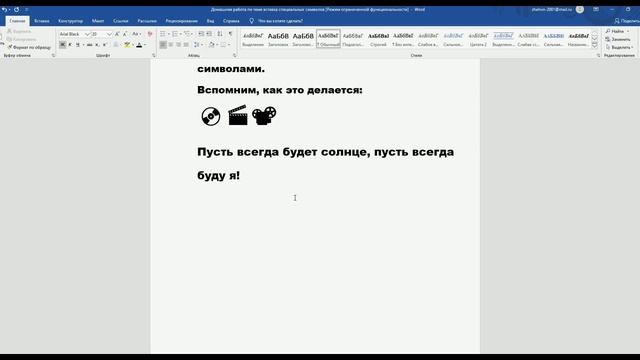Viewport: 640px width, 360px height.
Task: Click the user account avatar
Action: coord(580,9)
